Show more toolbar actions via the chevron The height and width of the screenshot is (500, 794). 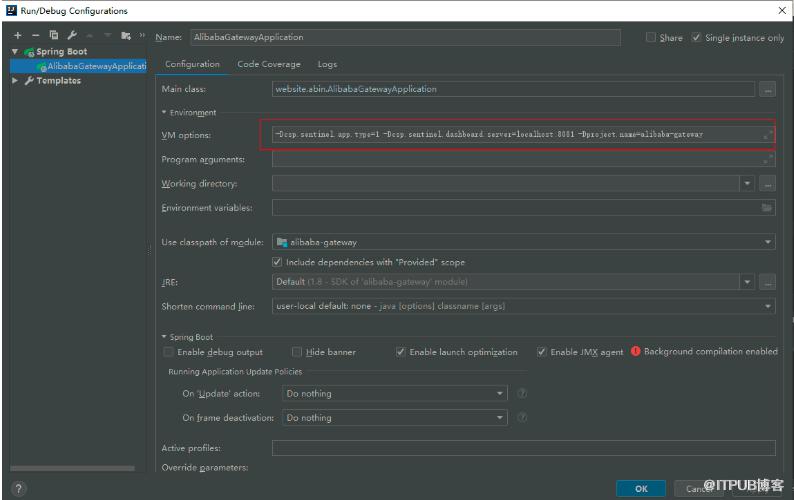point(142,35)
